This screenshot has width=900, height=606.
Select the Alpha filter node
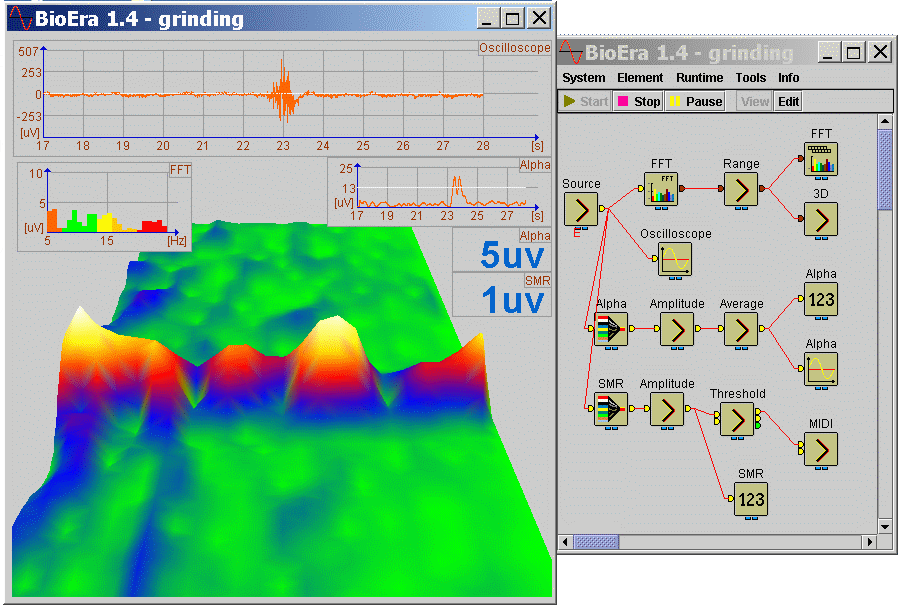(611, 329)
